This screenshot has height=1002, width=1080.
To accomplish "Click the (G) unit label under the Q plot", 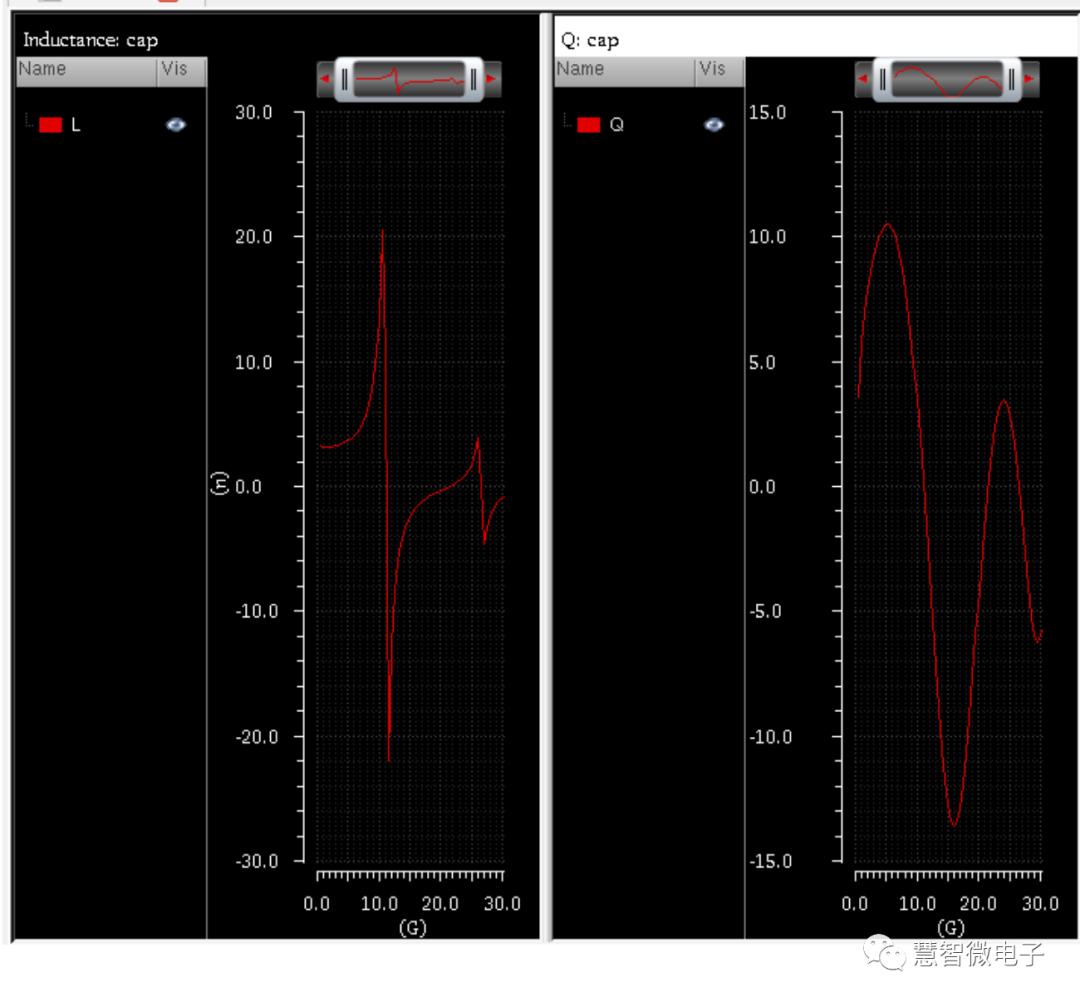I will coord(951,928).
